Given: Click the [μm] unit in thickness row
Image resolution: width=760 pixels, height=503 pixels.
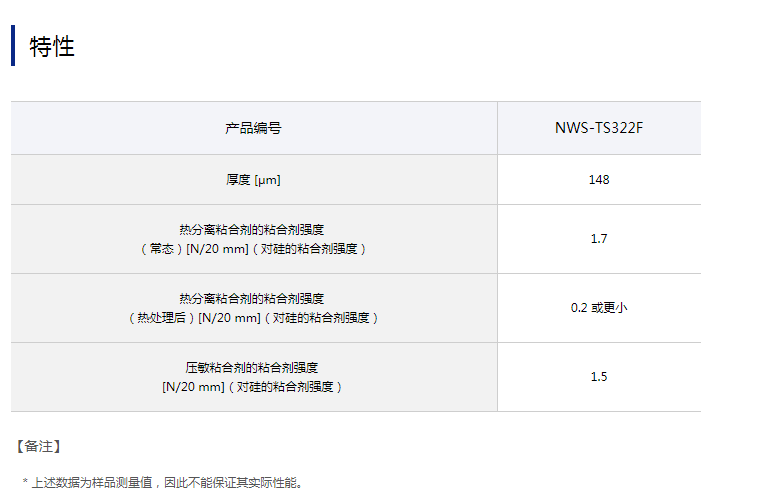Looking at the screenshot, I should (267, 180).
